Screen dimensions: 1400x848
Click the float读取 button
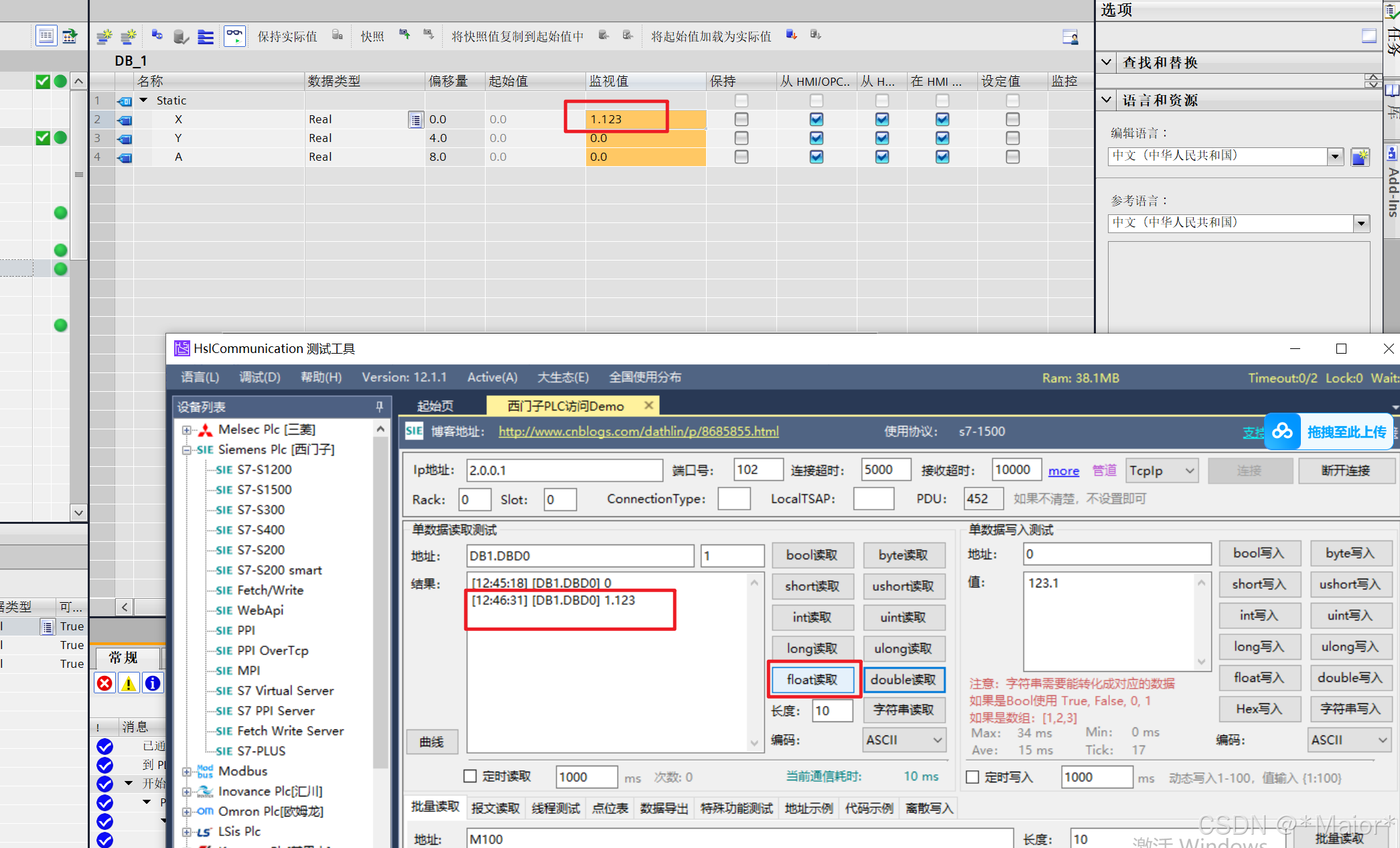pos(812,679)
